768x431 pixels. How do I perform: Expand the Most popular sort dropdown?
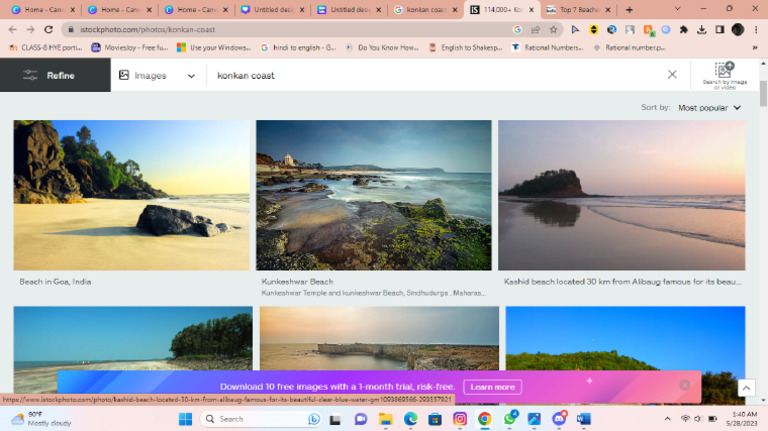tap(709, 108)
